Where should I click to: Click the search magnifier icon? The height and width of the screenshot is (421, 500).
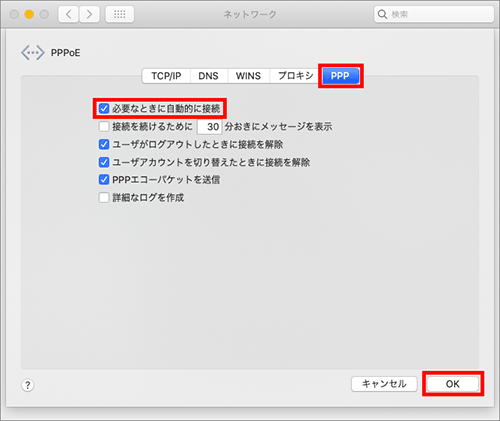click(x=382, y=14)
